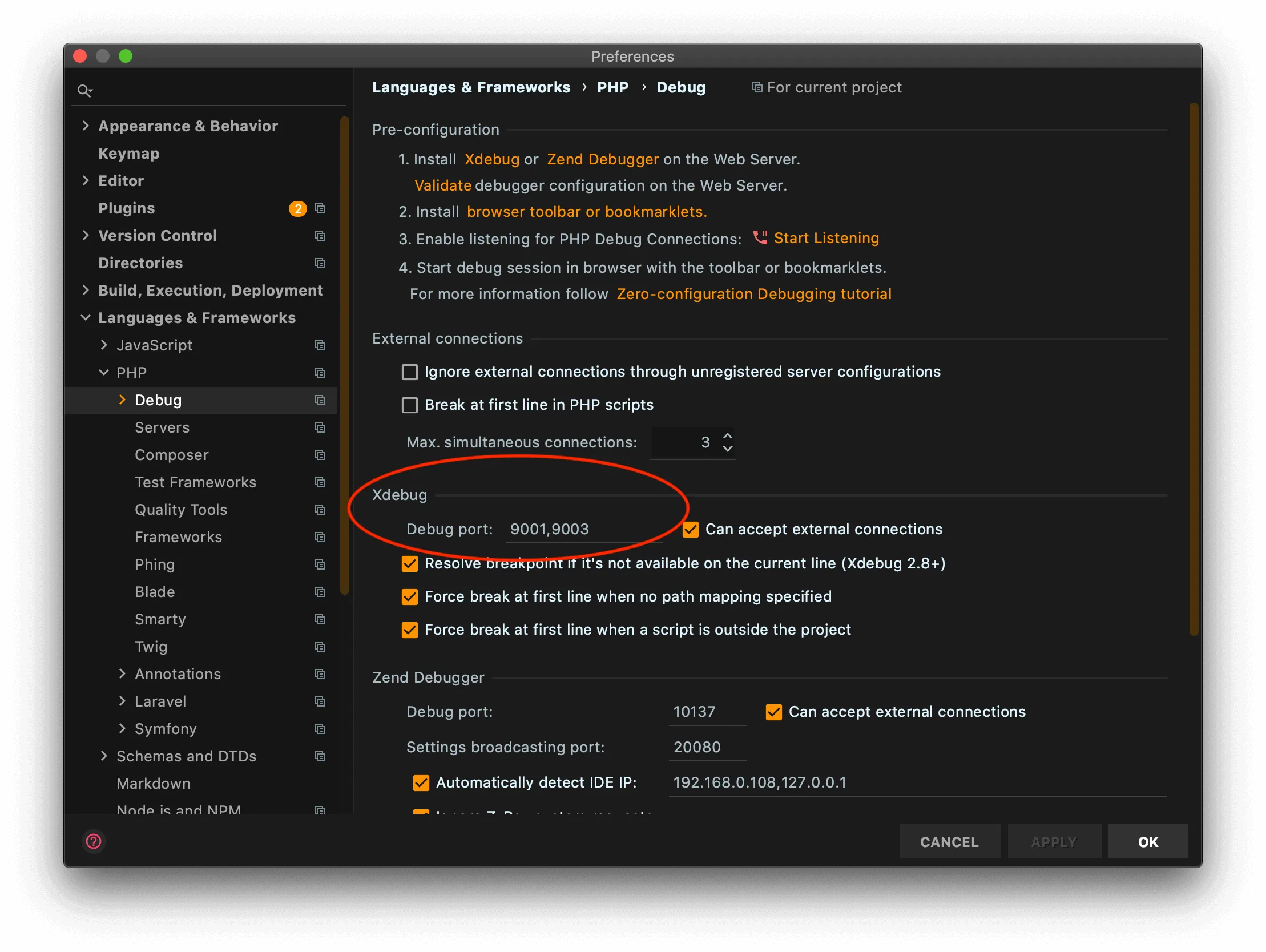Screen dimensions: 1266x952
Task: Click the project-level icon beside Composer
Action: click(x=321, y=455)
